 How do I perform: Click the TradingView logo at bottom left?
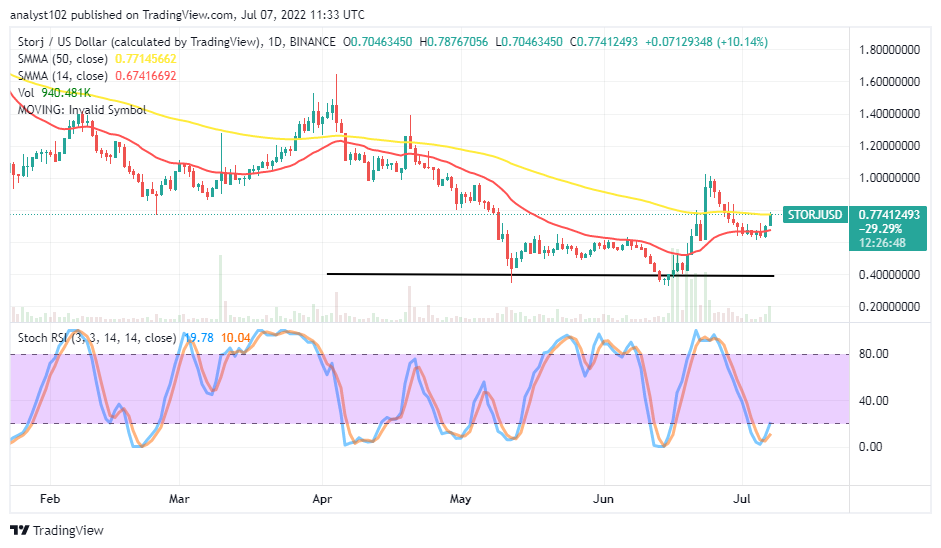tap(52, 531)
